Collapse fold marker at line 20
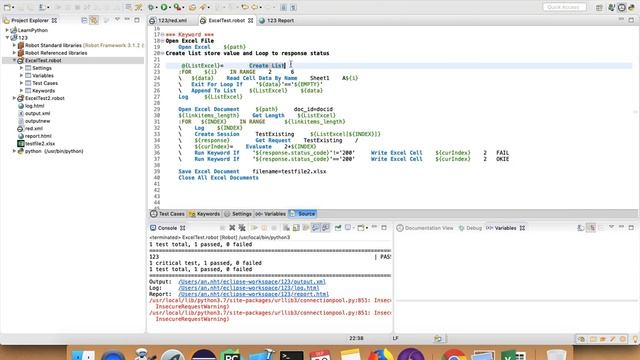Viewport: 640px width, 360px height. point(162,53)
